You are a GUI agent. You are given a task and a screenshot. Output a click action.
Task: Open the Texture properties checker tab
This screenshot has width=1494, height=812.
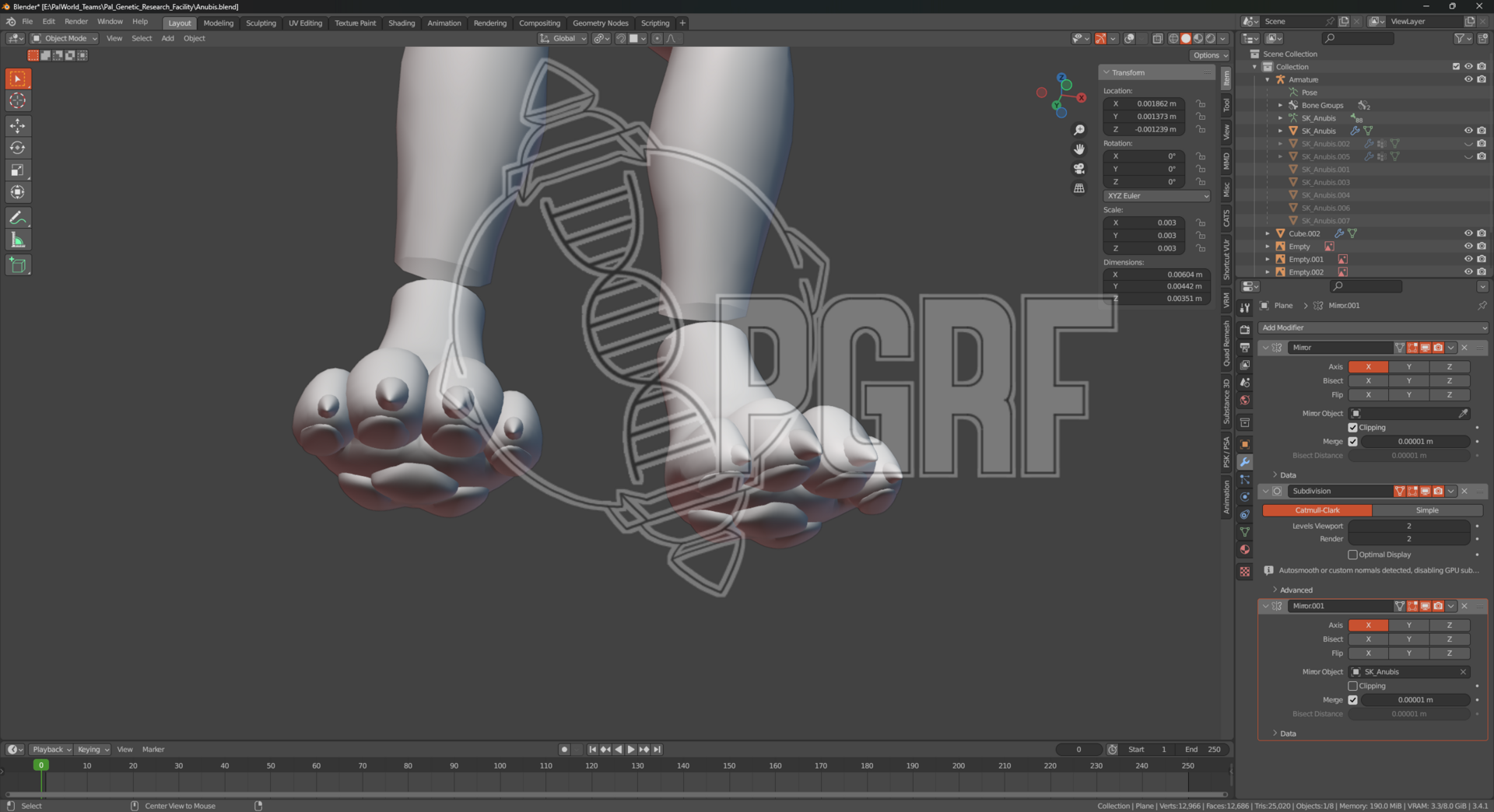pos(1245,572)
